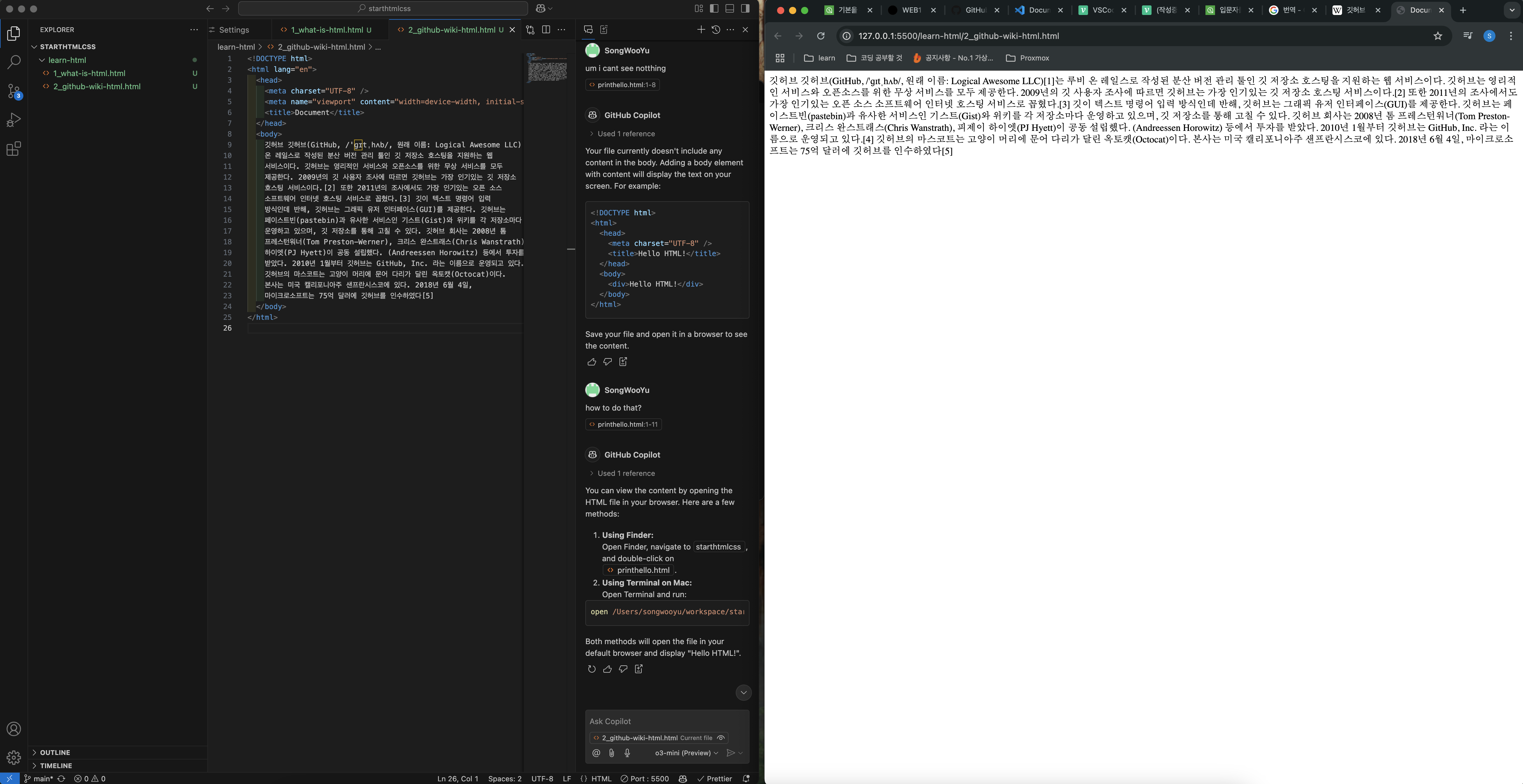Screen dimensions: 1523x784
Task: Open the Run and Debug view
Action: [x=13, y=120]
